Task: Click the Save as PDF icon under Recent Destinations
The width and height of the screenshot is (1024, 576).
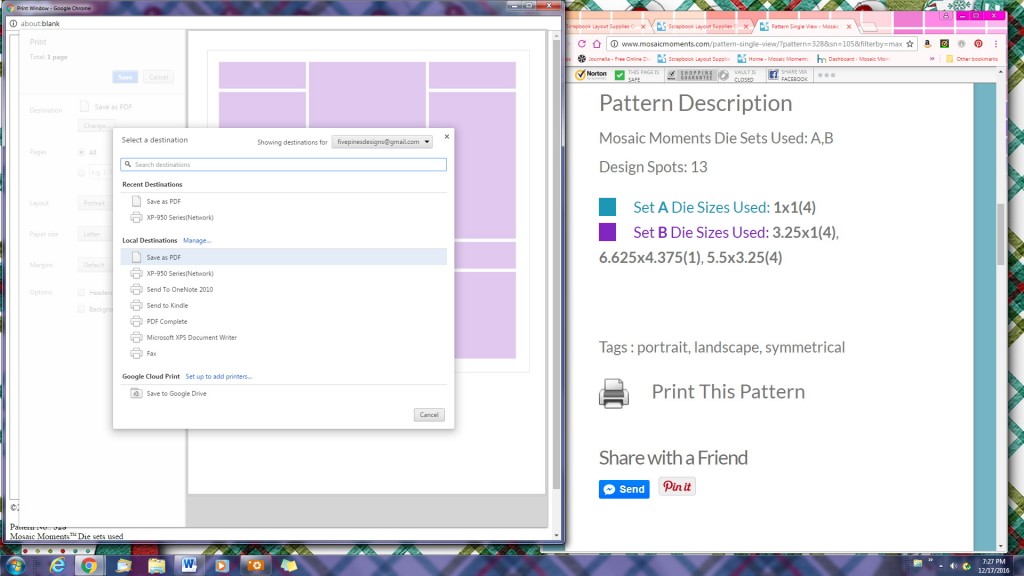Action: (x=136, y=201)
